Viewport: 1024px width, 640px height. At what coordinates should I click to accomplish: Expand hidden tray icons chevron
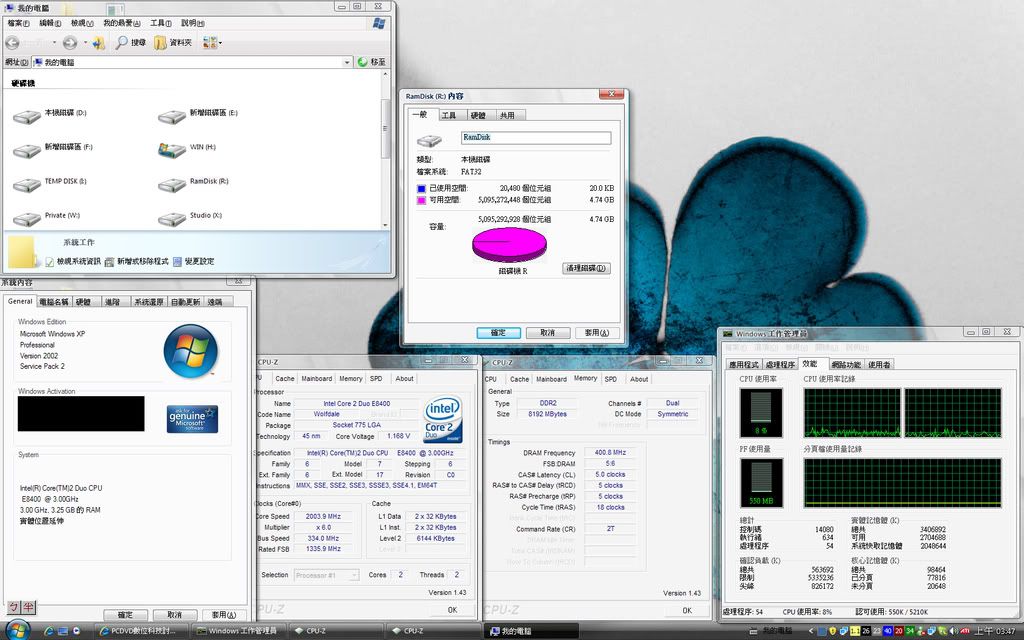811,632
